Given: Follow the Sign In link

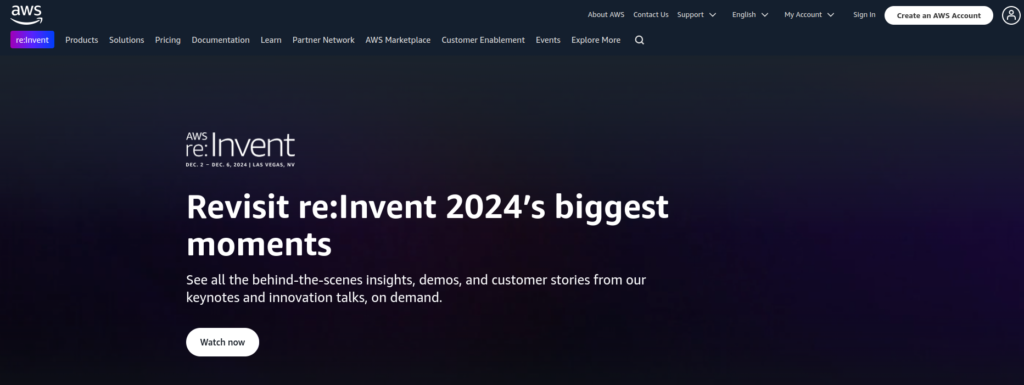Looking at the screenshot, I should (x=864, y=14).
